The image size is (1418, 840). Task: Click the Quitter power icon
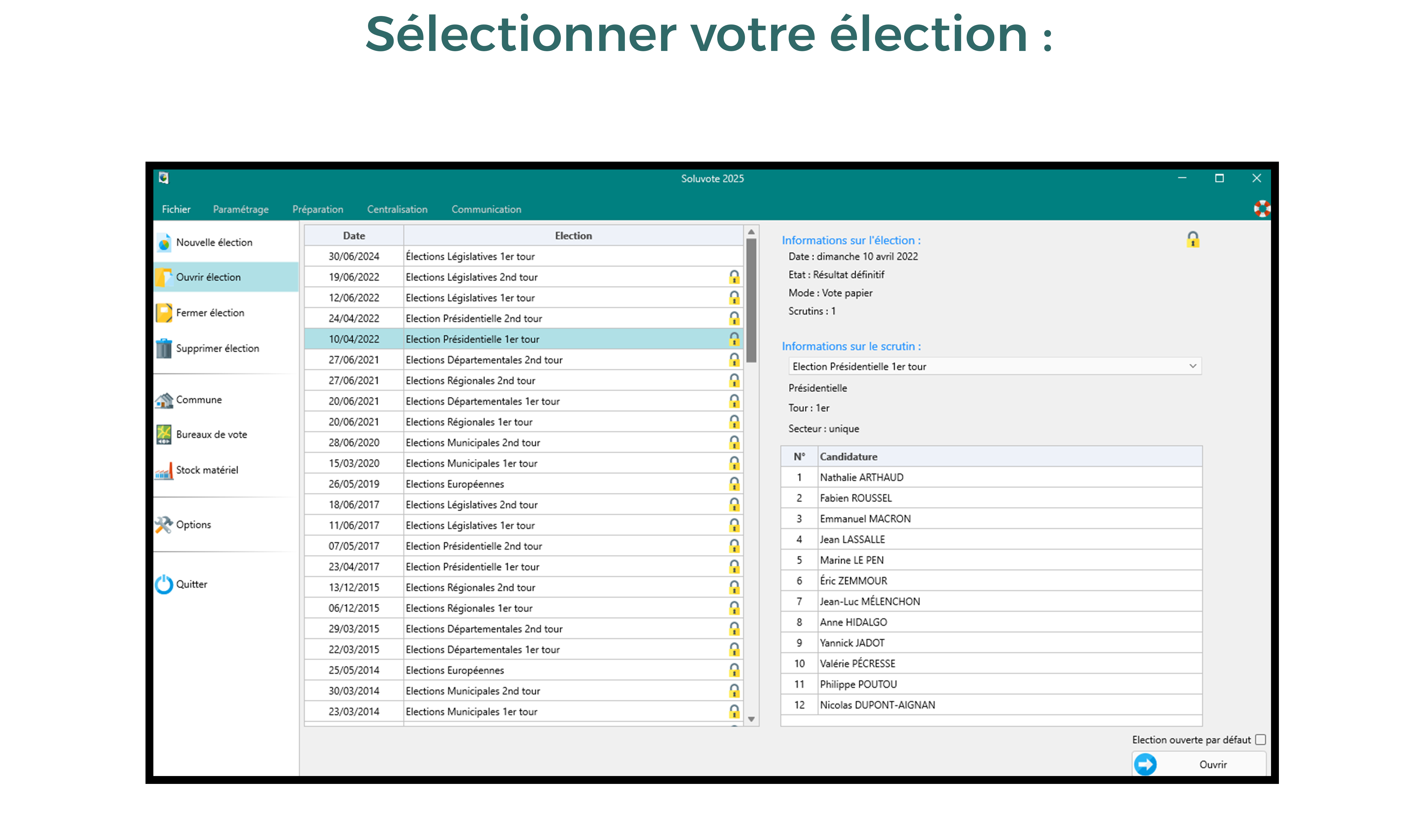164,585
